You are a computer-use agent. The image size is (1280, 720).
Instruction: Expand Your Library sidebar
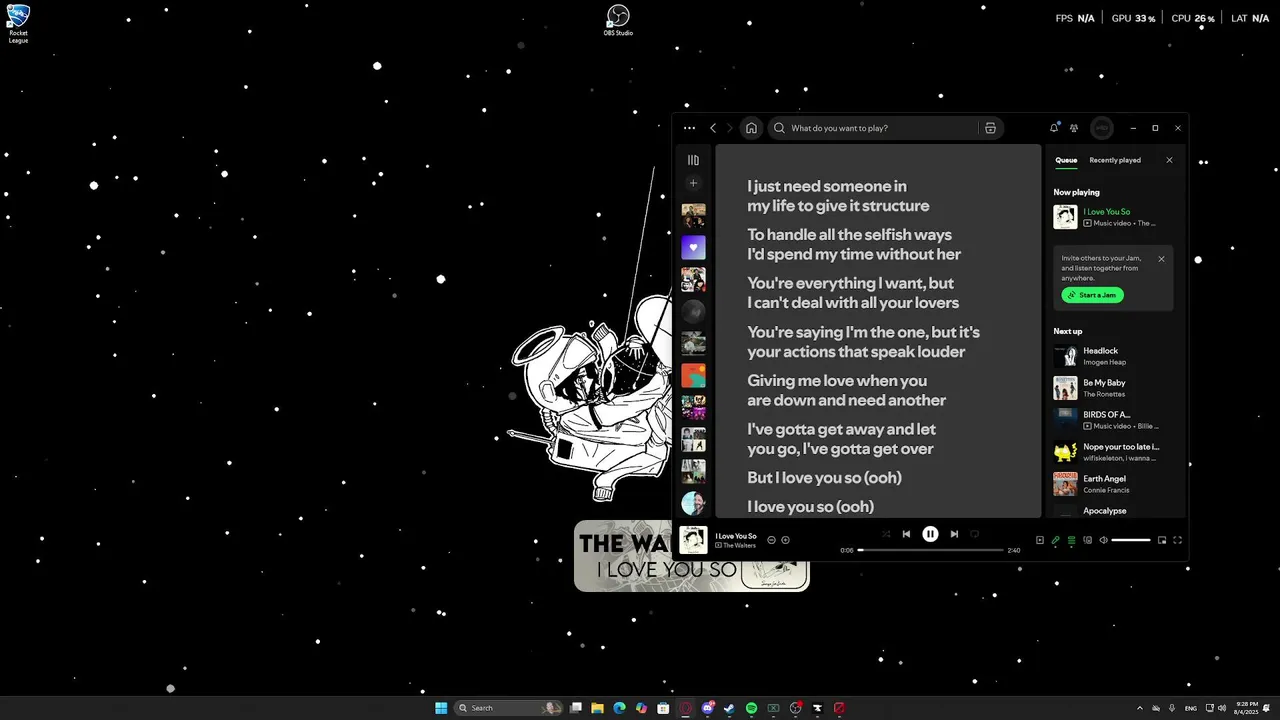point(693,160)
